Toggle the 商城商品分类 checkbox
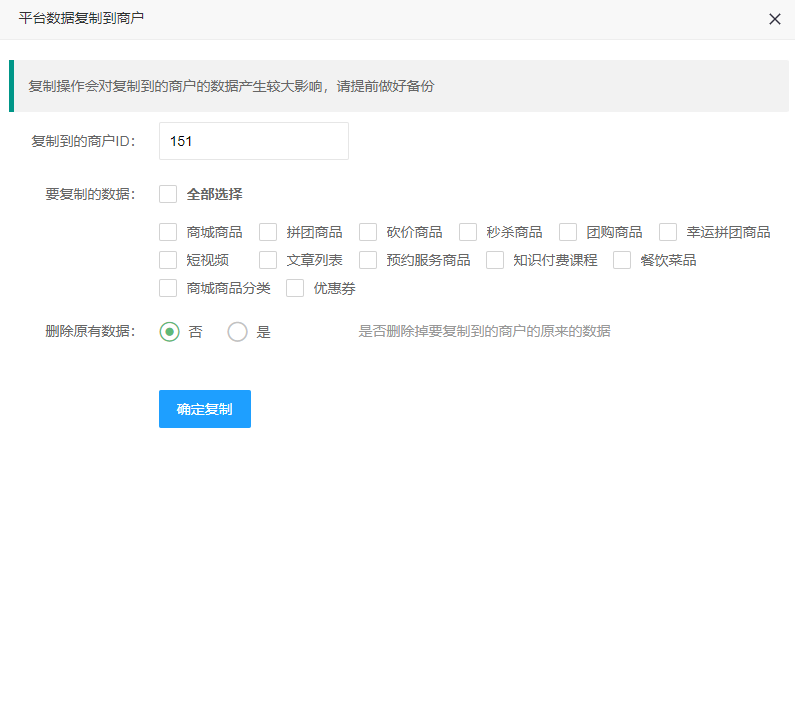 168,288
